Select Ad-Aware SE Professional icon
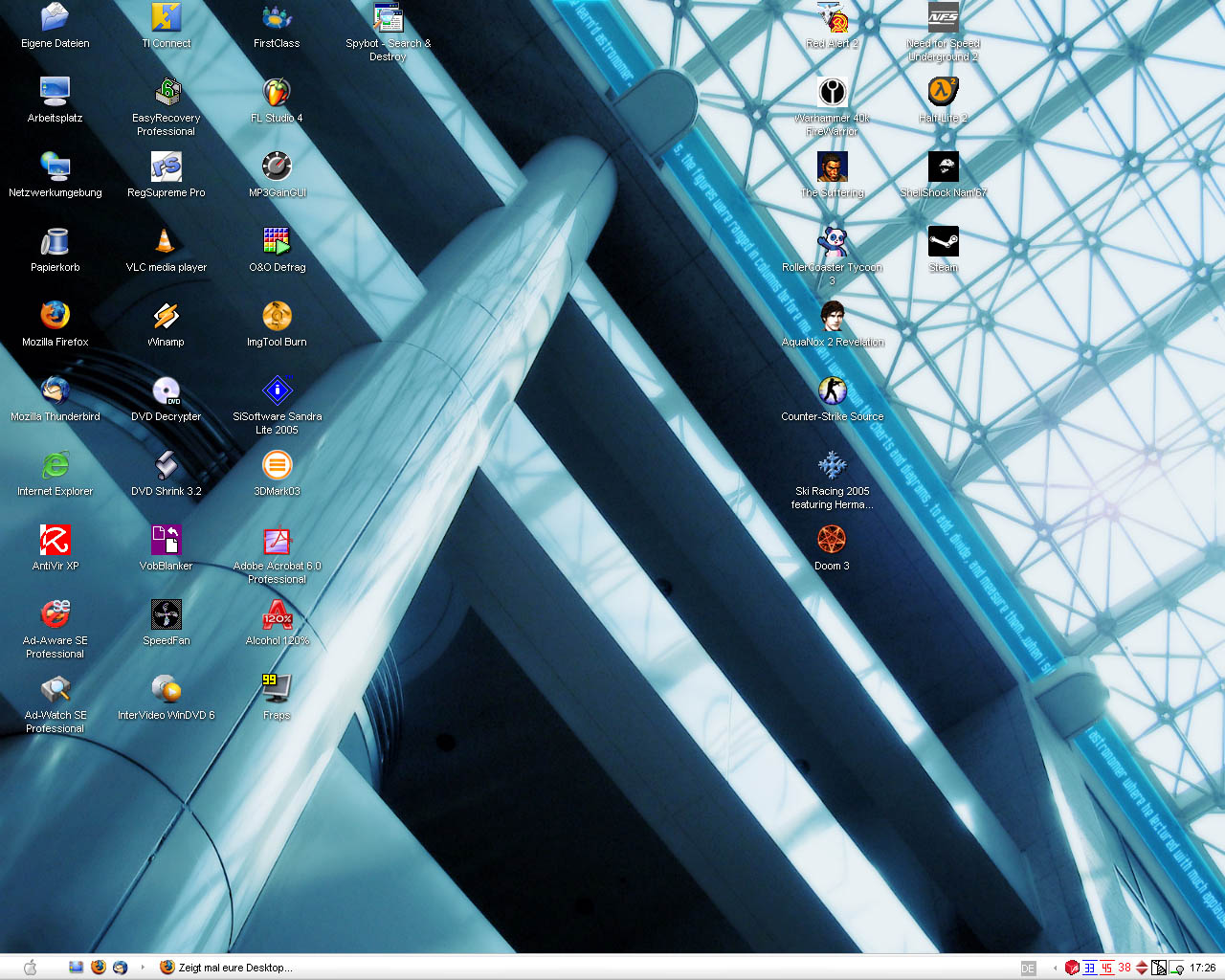The width and height of the screenshot is (1225, 980). pos(56,614)
